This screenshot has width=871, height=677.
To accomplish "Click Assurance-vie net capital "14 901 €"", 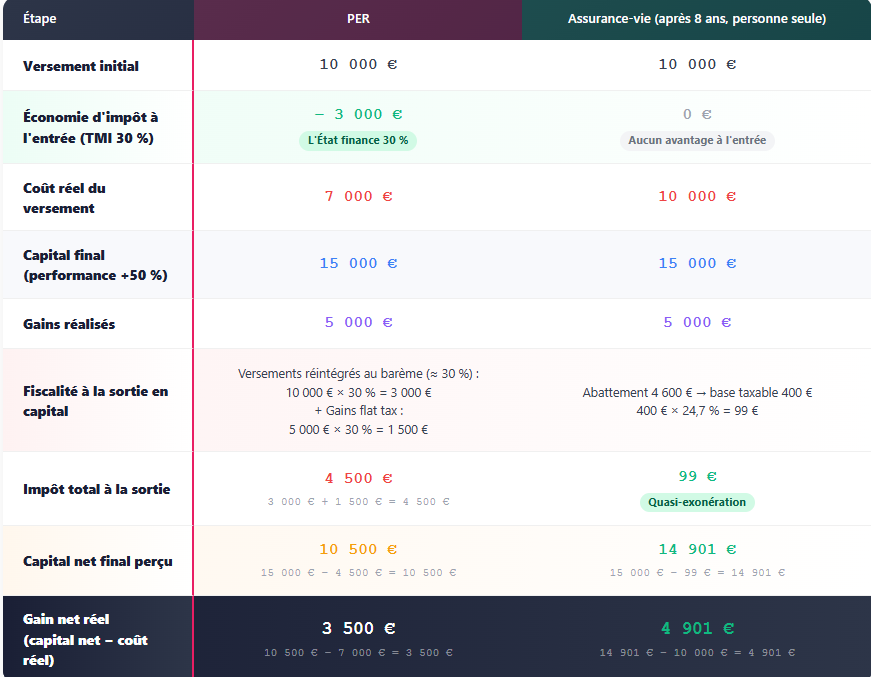I will pyautogui.click(x=697, y=549).
